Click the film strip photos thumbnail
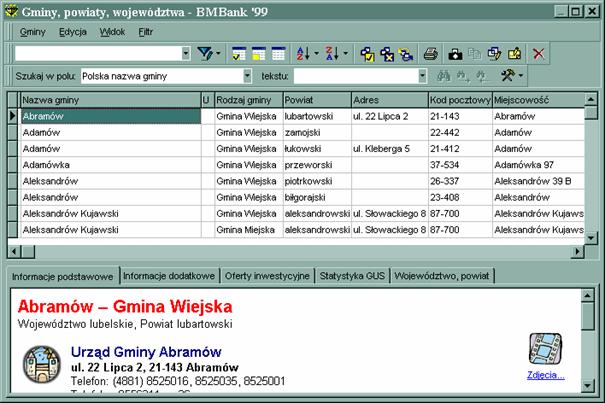This screenshot has height=403, width=605. tap(545, 349)
